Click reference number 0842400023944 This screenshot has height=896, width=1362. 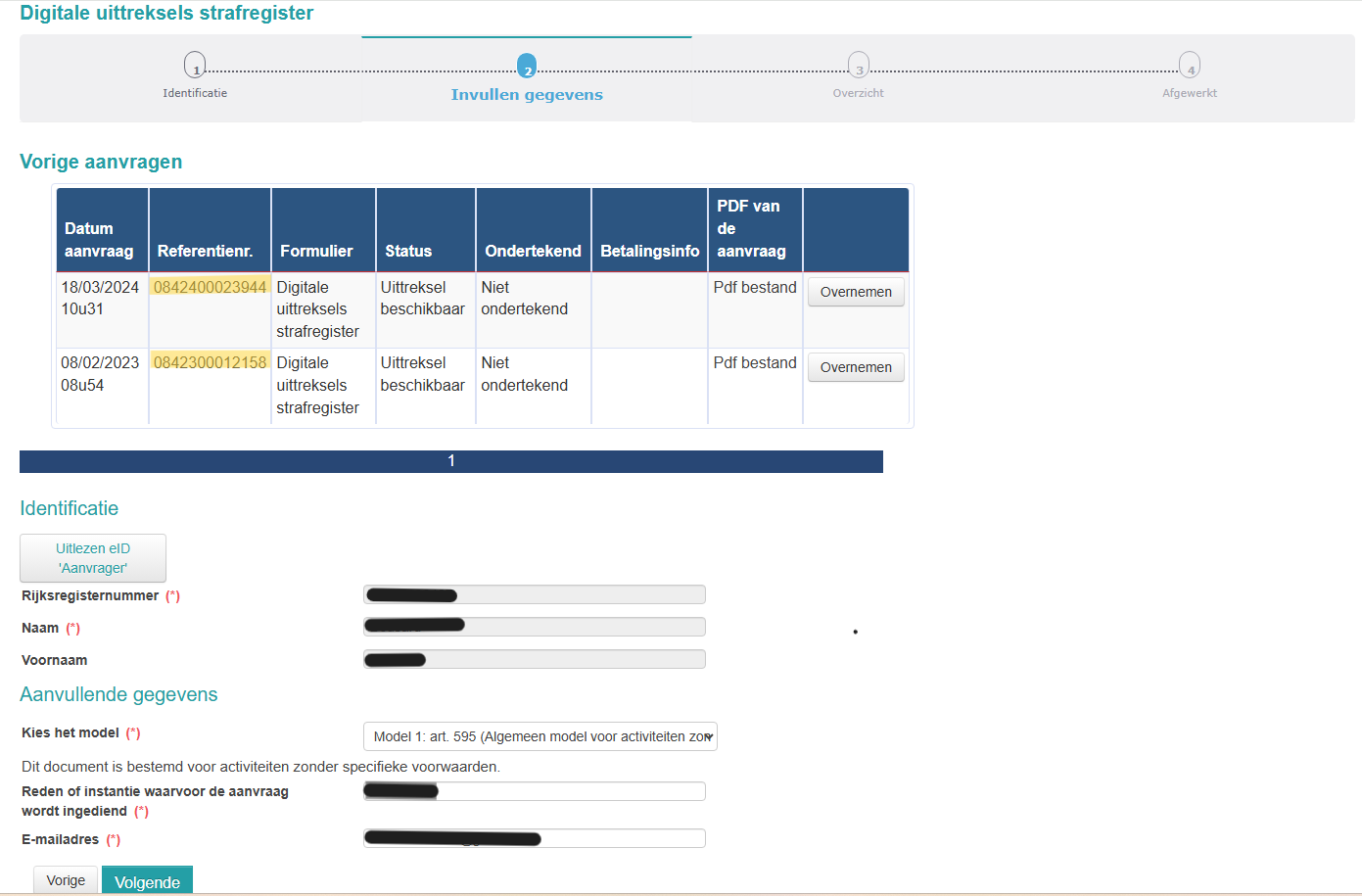210,287
